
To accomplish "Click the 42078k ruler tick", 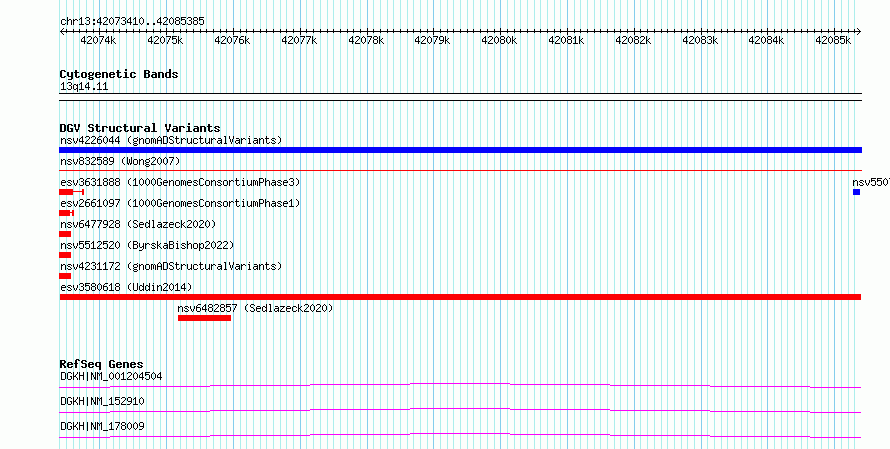I will [x=367, y=40].
